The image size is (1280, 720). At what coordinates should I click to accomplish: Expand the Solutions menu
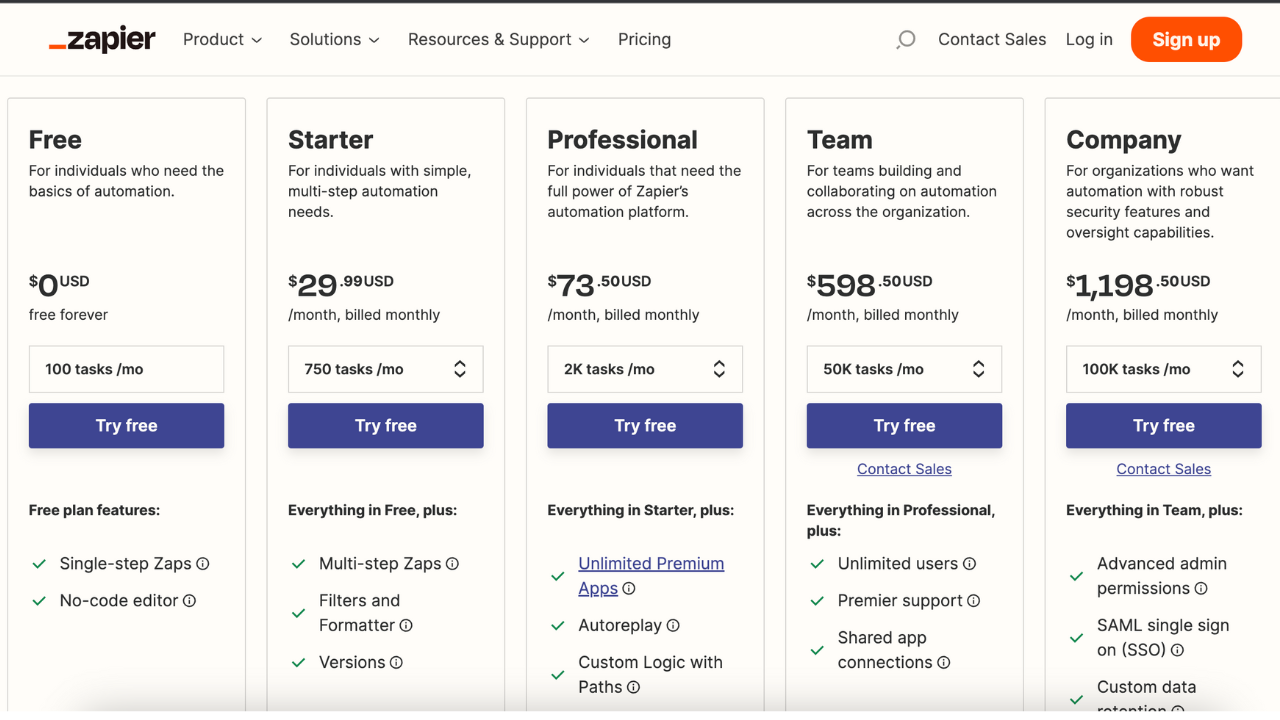tap(334, 40)
